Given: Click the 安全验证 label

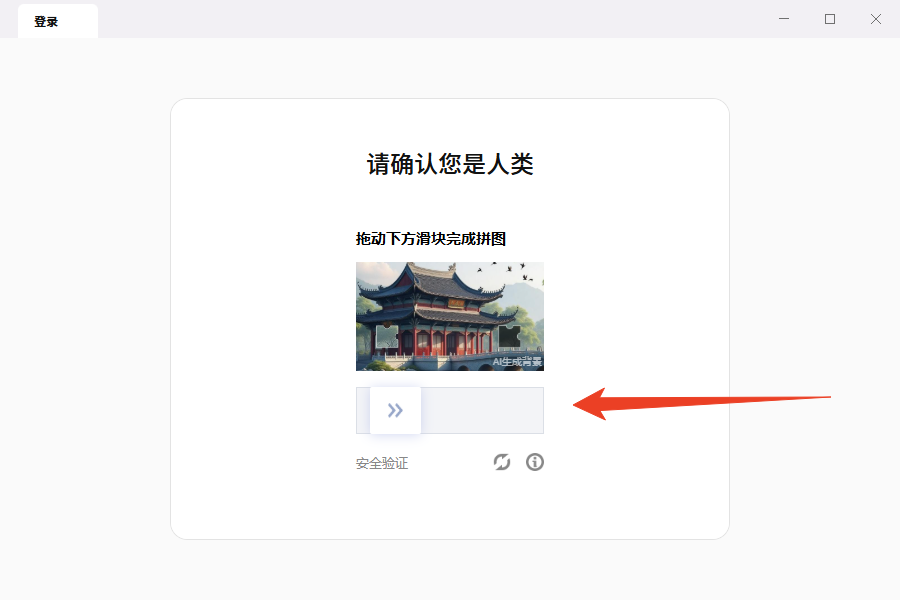Looking at the screenshot, I should tap(382, 463).
